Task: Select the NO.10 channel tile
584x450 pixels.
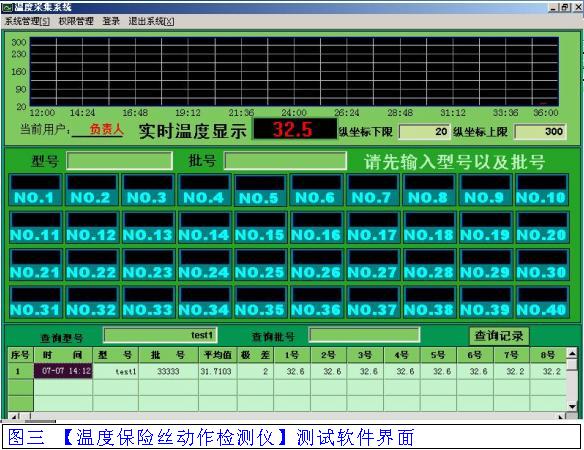Action: coord(542,190)
